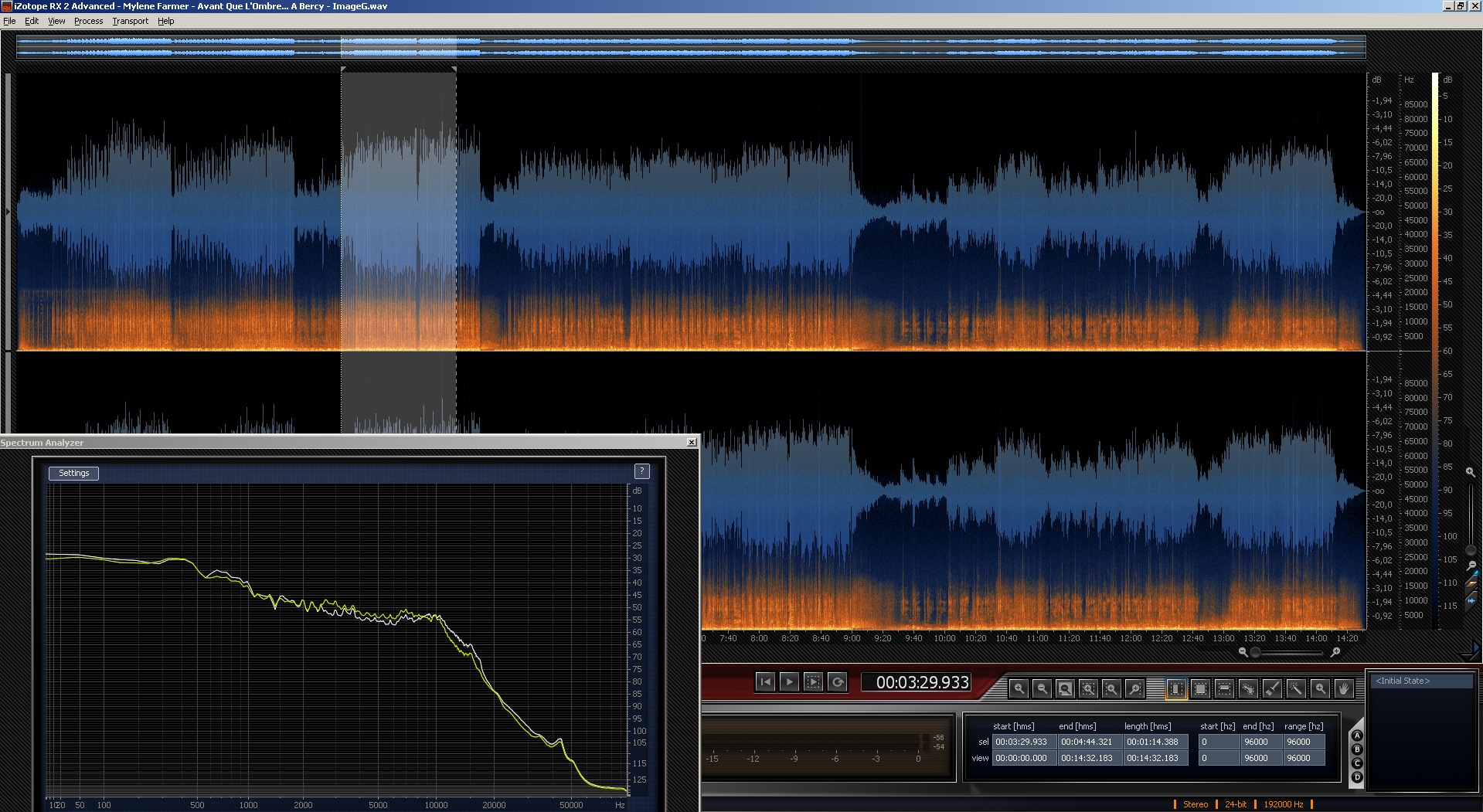The height and width of the screenshot is (812, 1483).
Task: Select the lasso selection tool
Action: [1248, 688]
